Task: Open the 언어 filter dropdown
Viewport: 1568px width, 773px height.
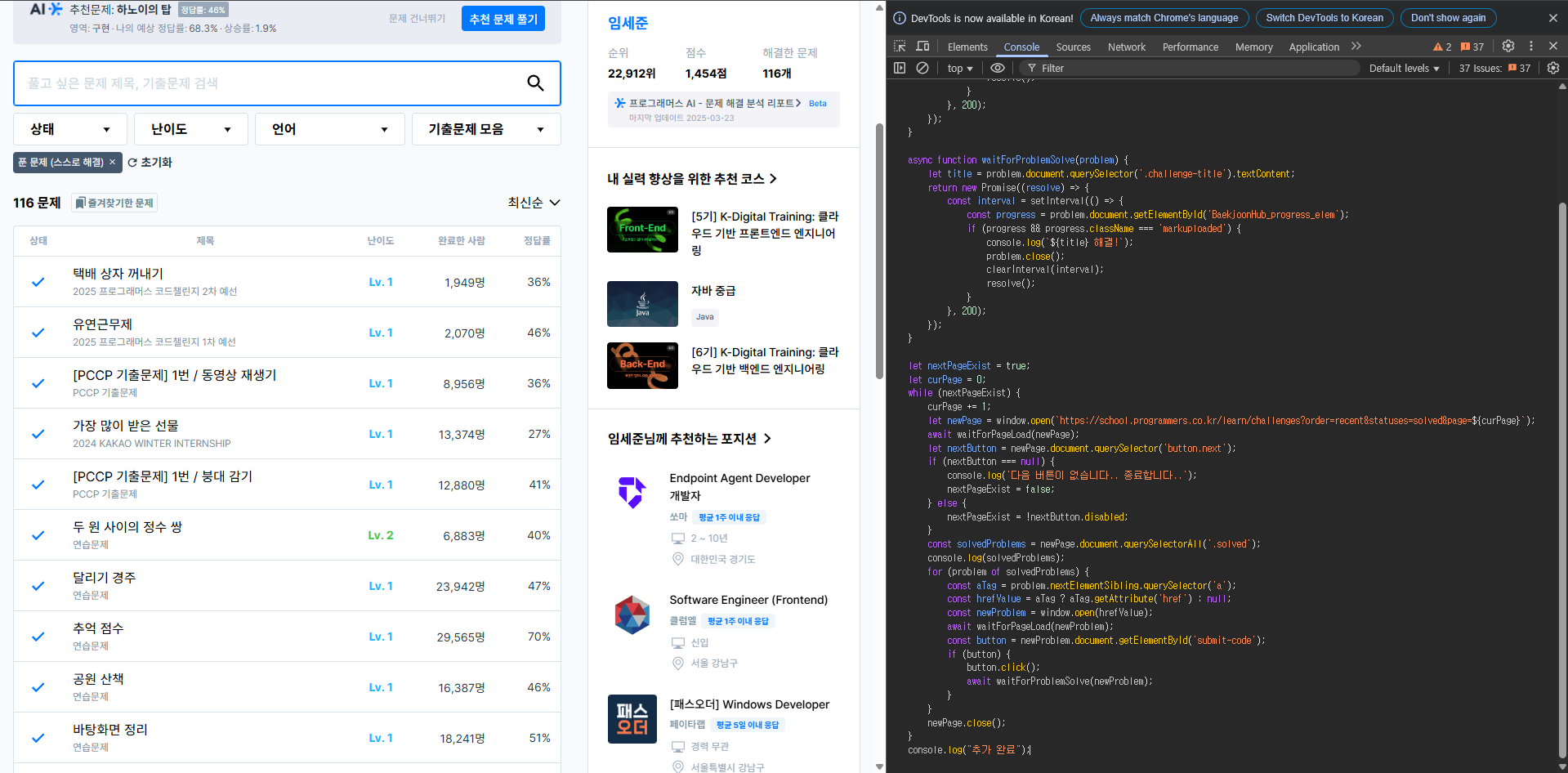Action: coord(330,129)
